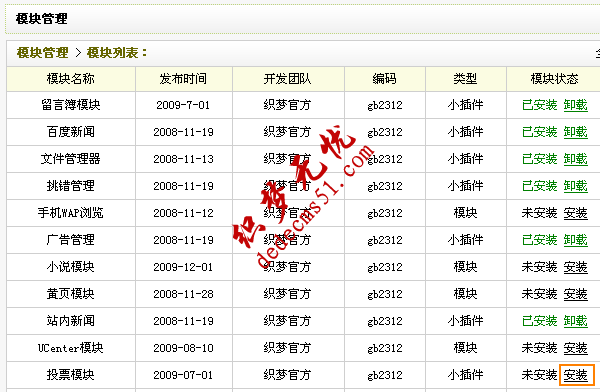This screenshot has height=392, width=600.
Task: Click 已安装 status of 留言簿模块
Action: tap(540, 105)
